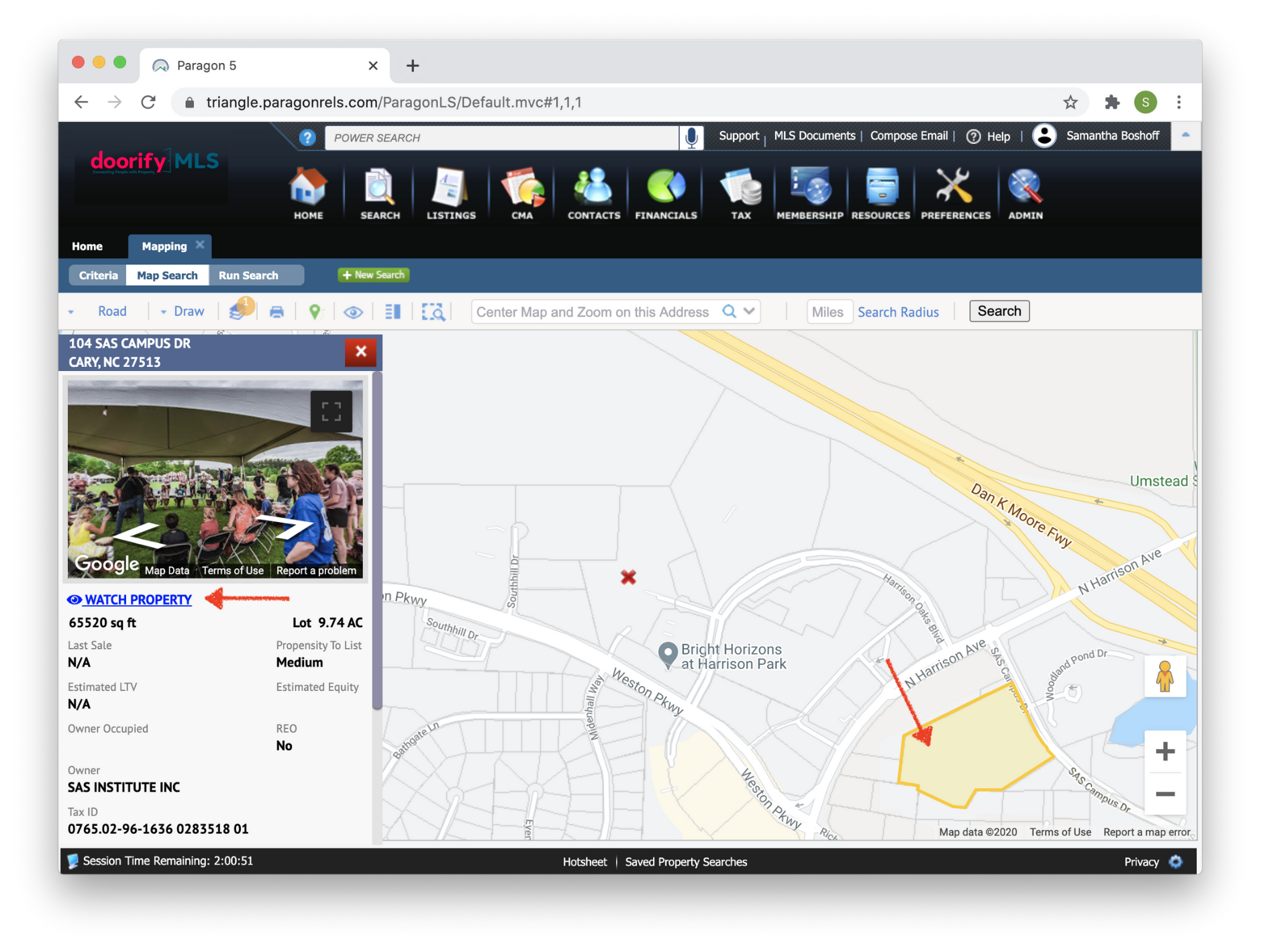Open the MLS Documents link

coord(814,136)
